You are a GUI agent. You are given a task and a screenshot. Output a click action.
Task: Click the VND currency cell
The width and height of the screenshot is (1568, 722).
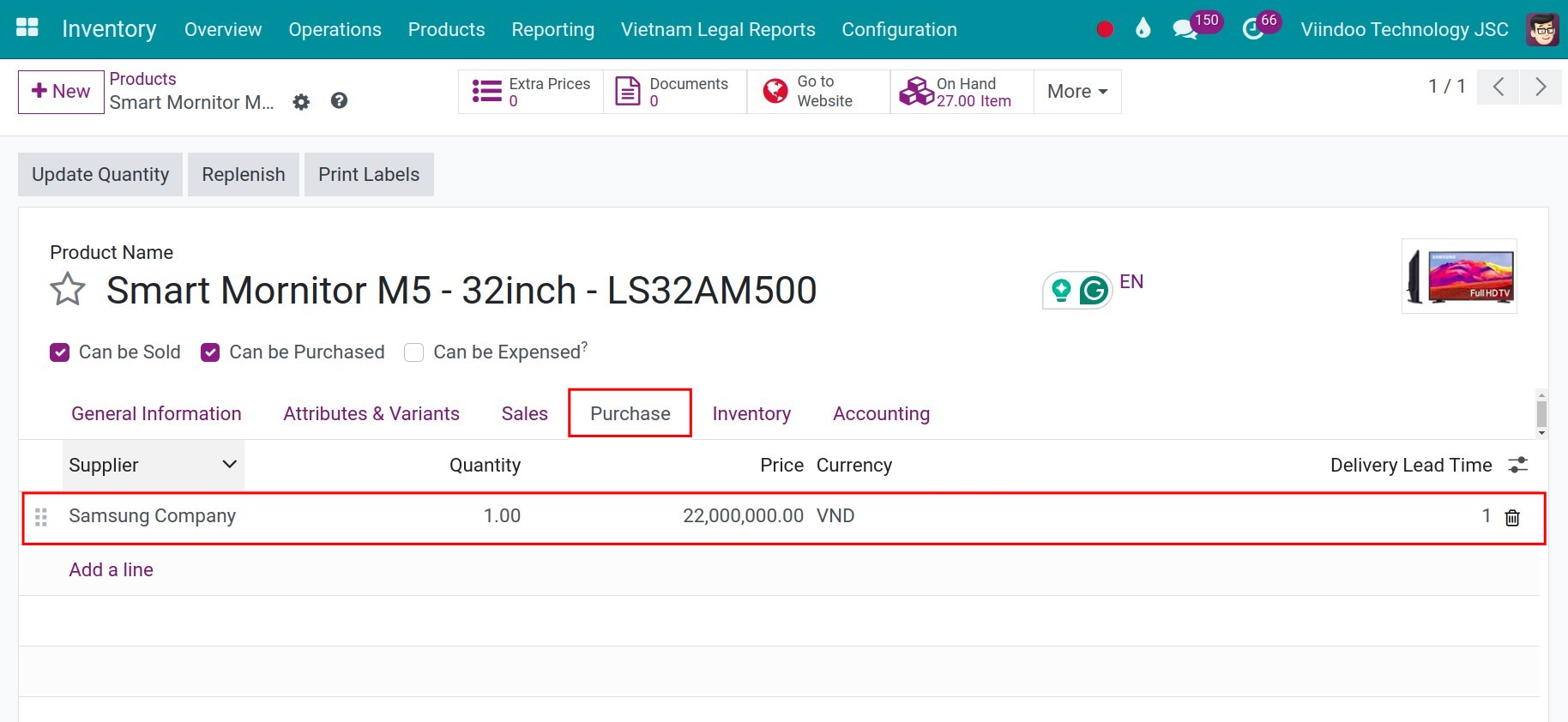[835, 516]
